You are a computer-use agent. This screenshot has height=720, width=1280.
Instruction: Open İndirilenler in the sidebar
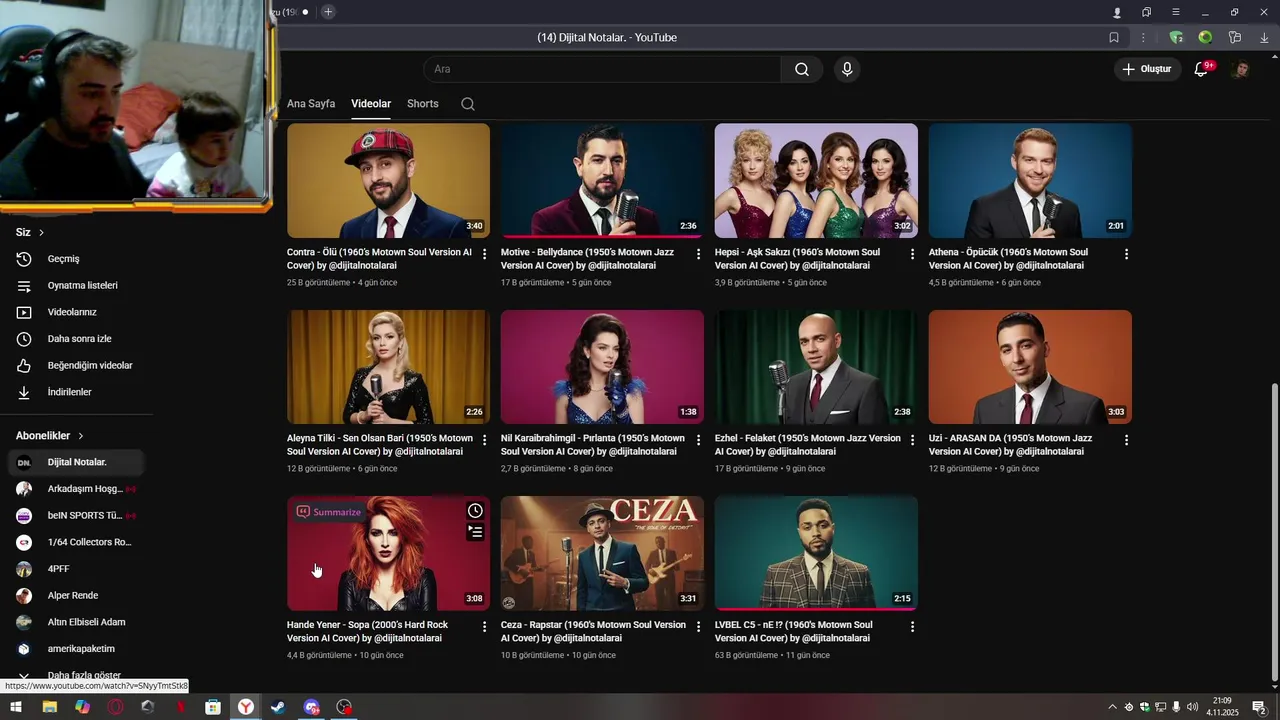click(76, 392)
